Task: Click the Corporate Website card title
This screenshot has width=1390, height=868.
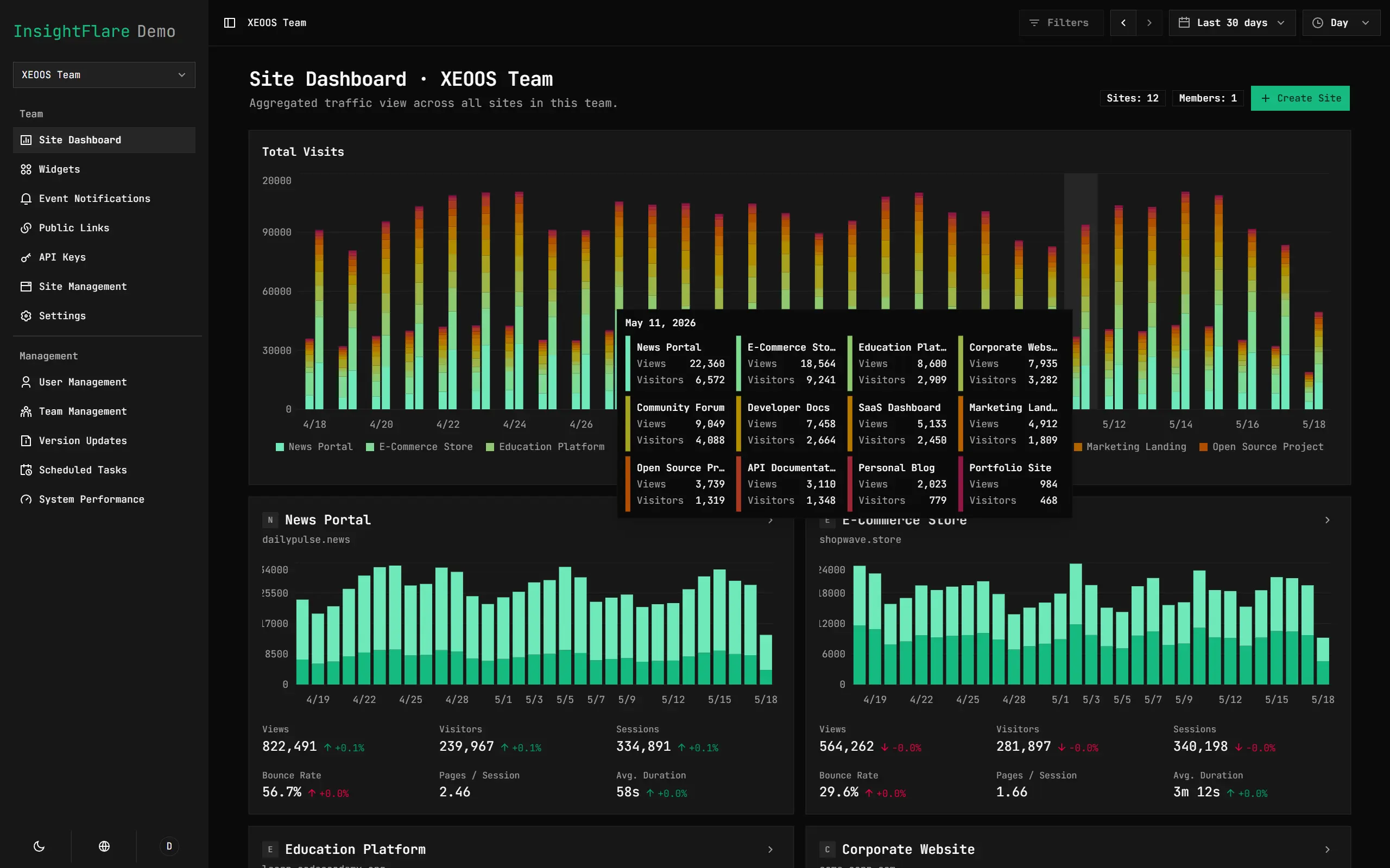Action: [x=908, y=850]
